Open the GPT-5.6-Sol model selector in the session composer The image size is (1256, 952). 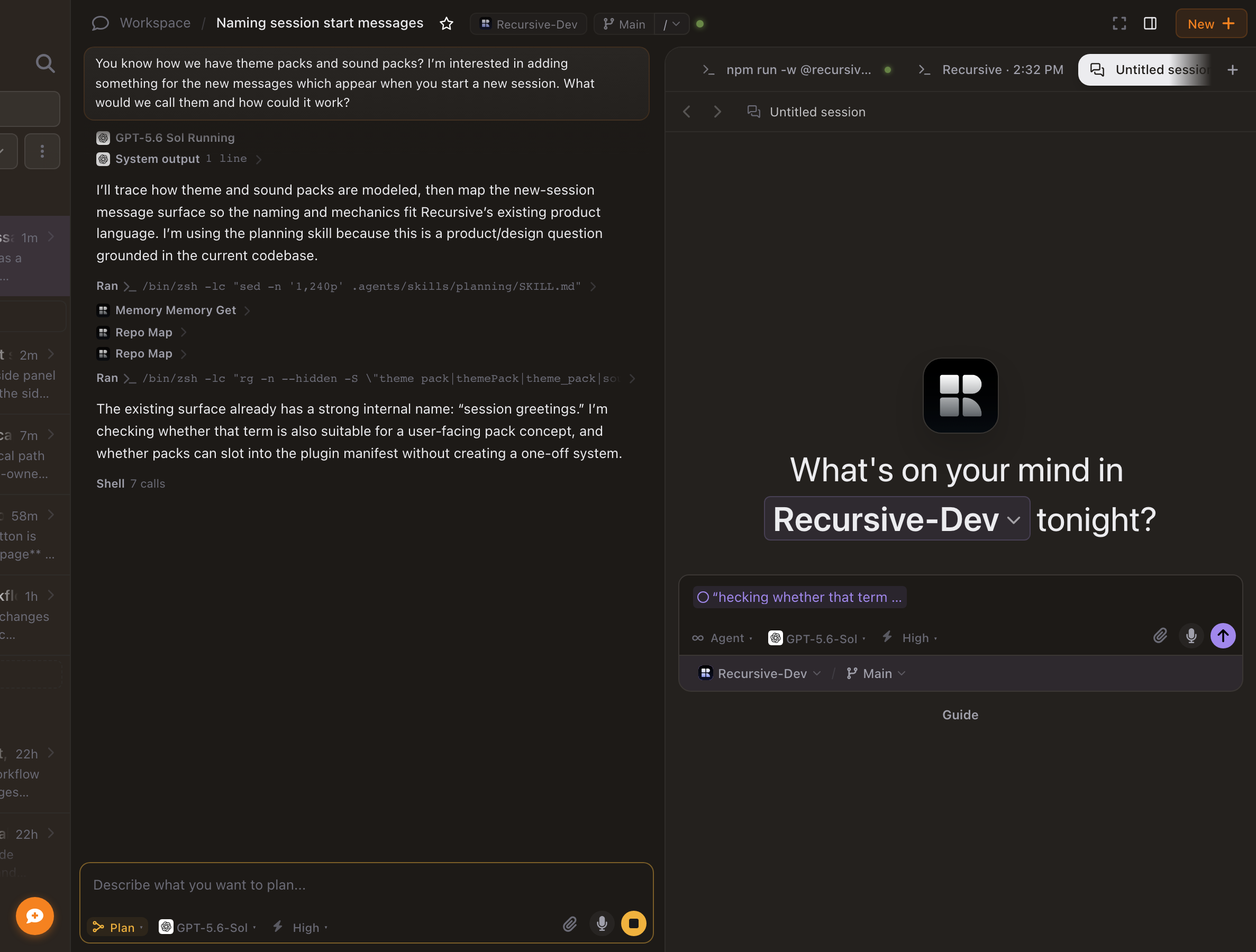tap(817, 638)
